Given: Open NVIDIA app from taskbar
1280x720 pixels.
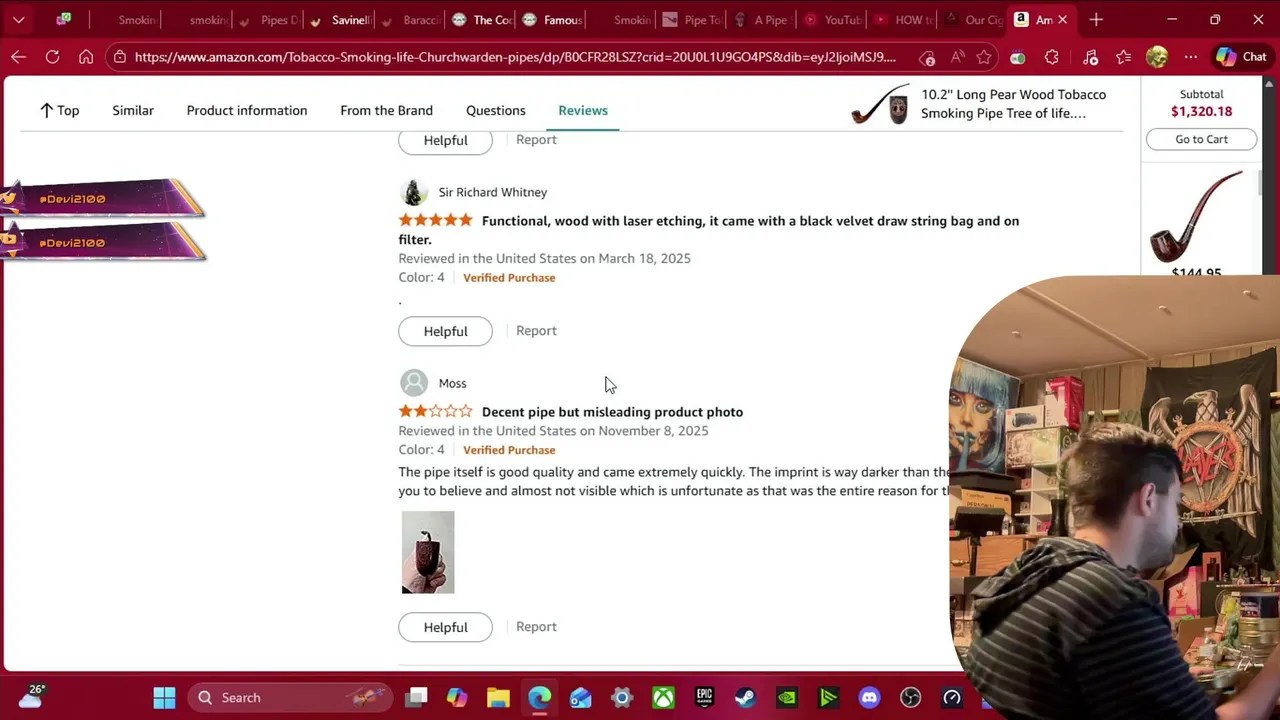Looking at the screenshot, I should pos(787,697).
